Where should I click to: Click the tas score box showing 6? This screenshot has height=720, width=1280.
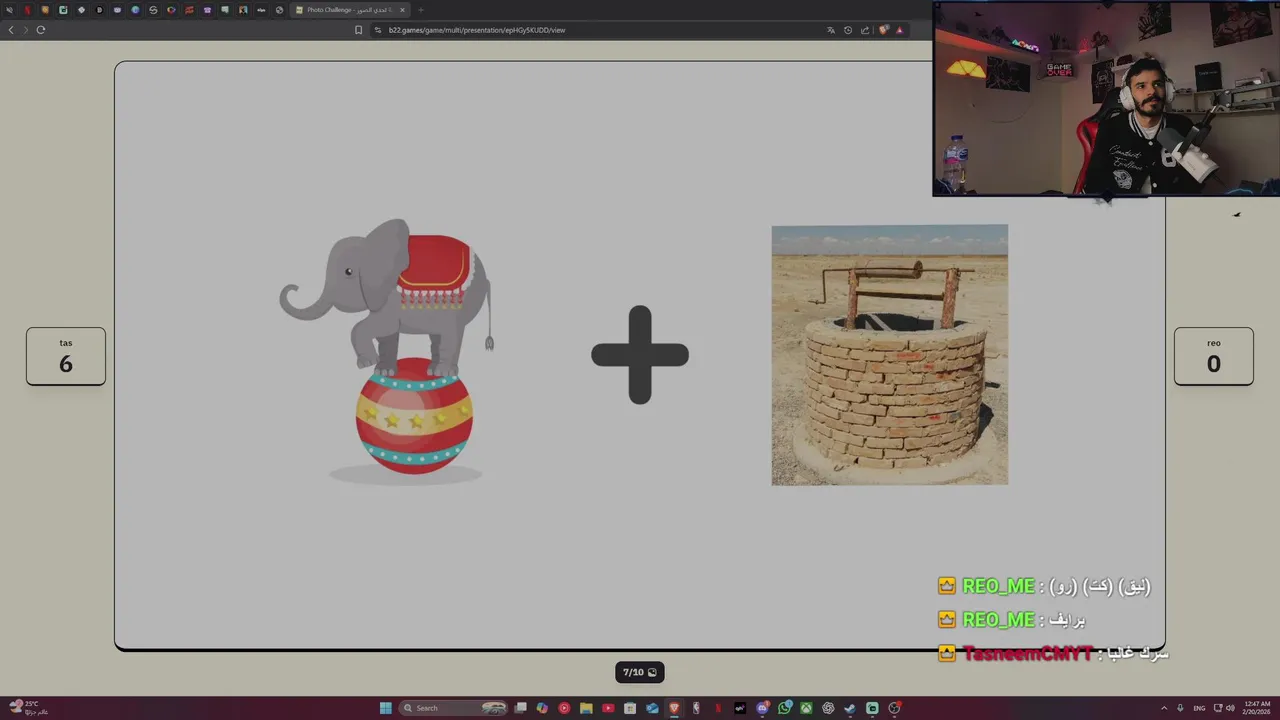[66, 356]
